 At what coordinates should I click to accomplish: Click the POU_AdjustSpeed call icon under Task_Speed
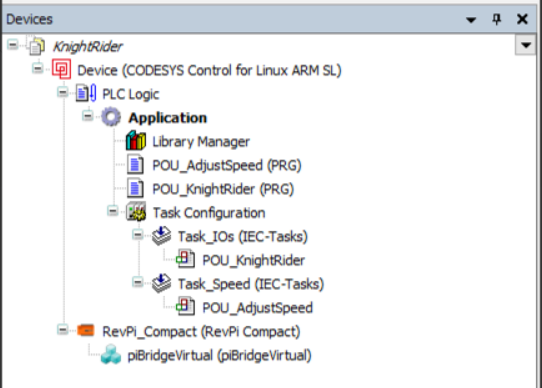pos(186,307)
